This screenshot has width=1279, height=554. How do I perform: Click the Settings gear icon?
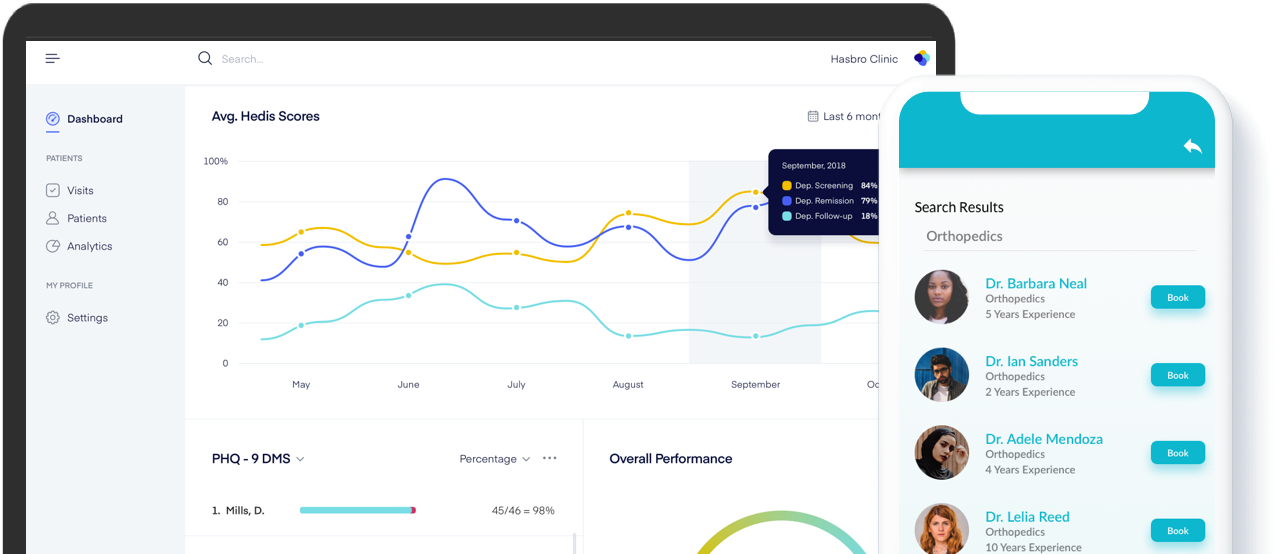point(53,318)
